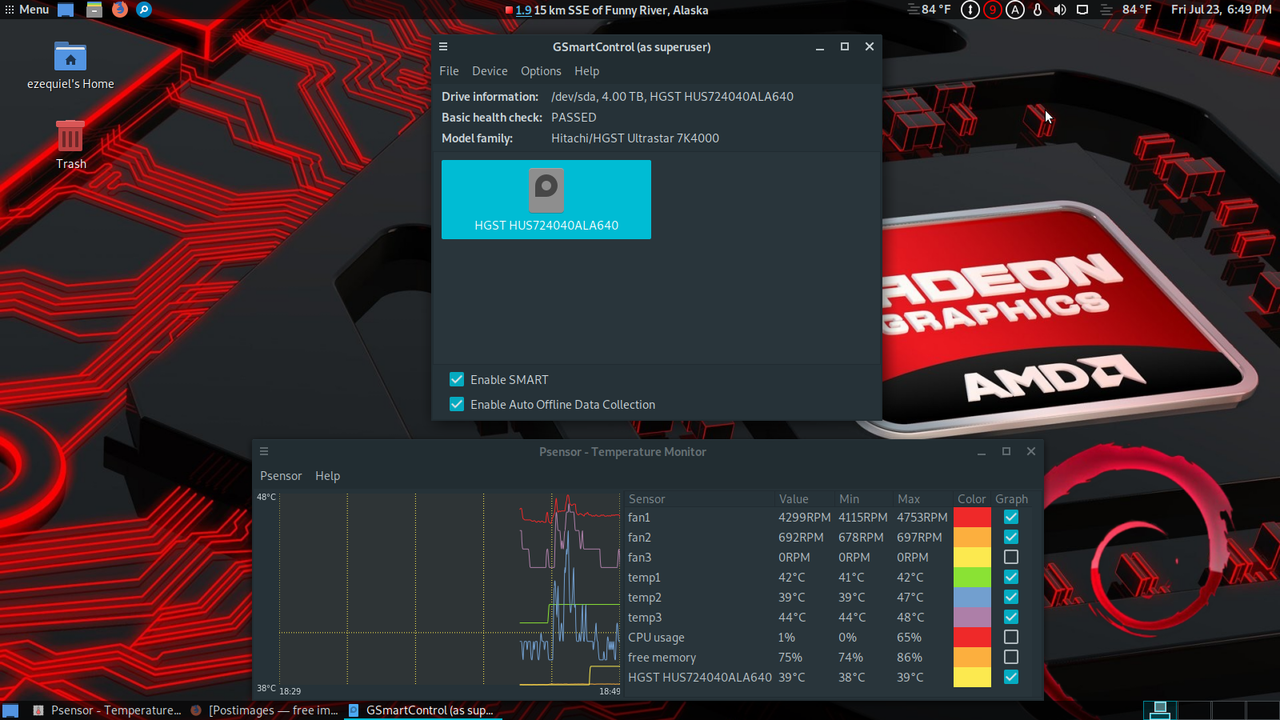This screenshot has width=1280, height=720.
Task: Select the free memory sensor row name
Action: tap(662, 657)
